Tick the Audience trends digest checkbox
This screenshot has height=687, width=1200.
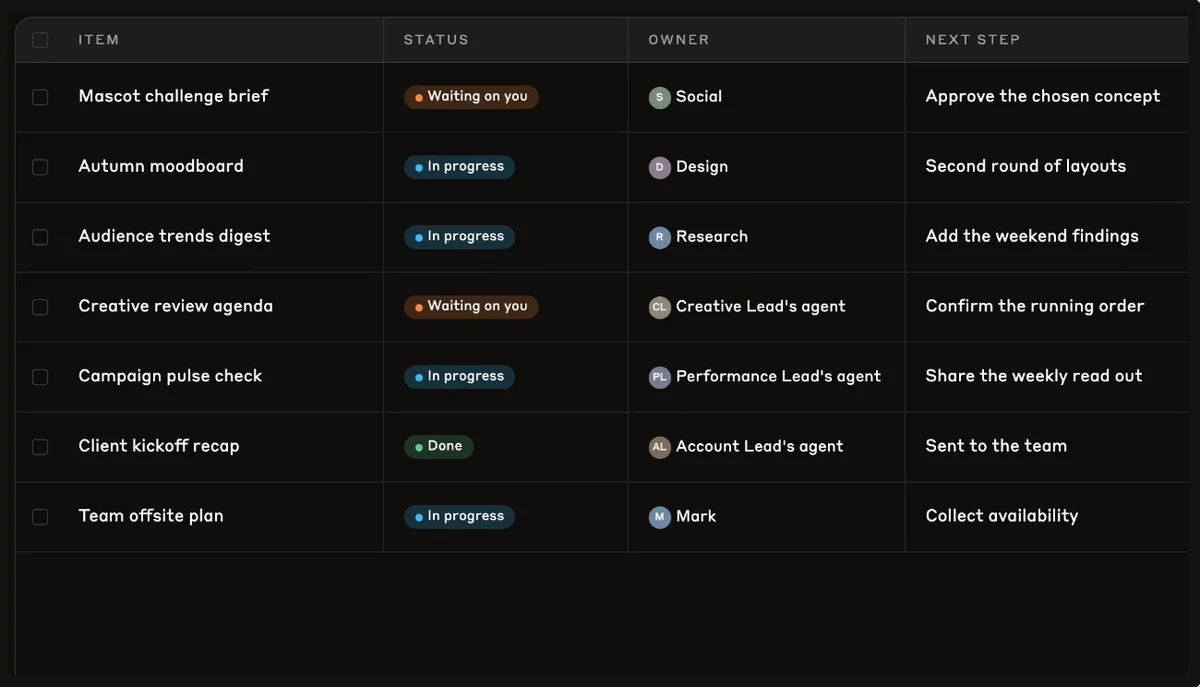pos(40,237)
